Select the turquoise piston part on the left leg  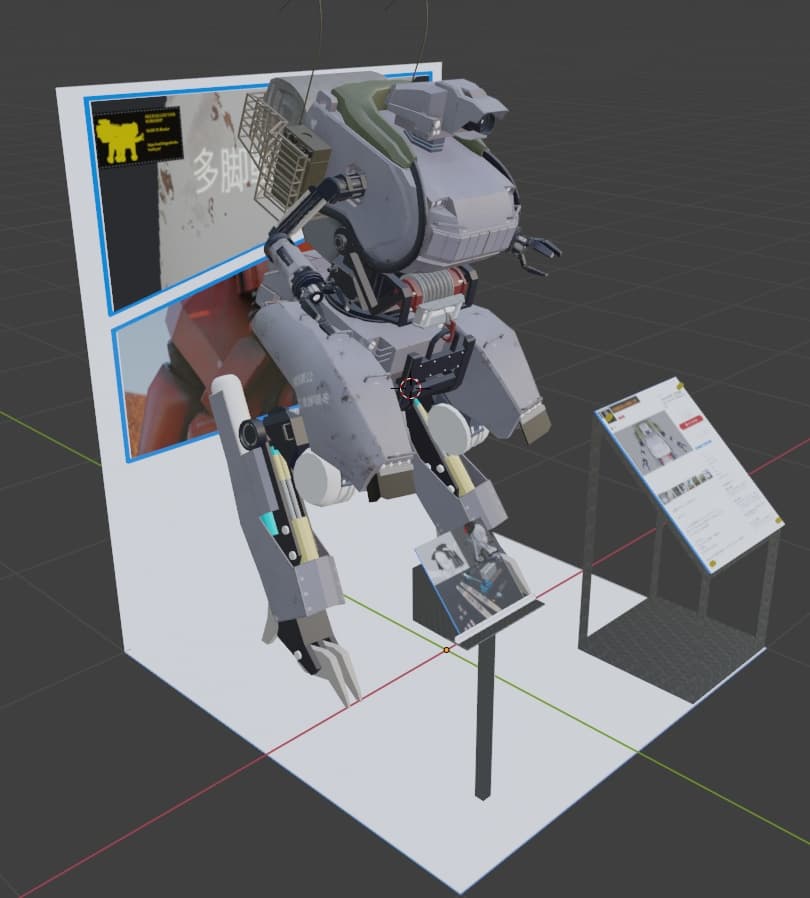pyautogui.click(x=268, y=522)
